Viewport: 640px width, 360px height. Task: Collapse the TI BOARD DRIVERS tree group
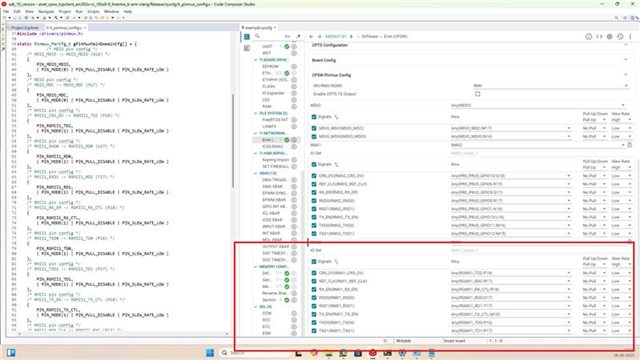coord(256,60)
